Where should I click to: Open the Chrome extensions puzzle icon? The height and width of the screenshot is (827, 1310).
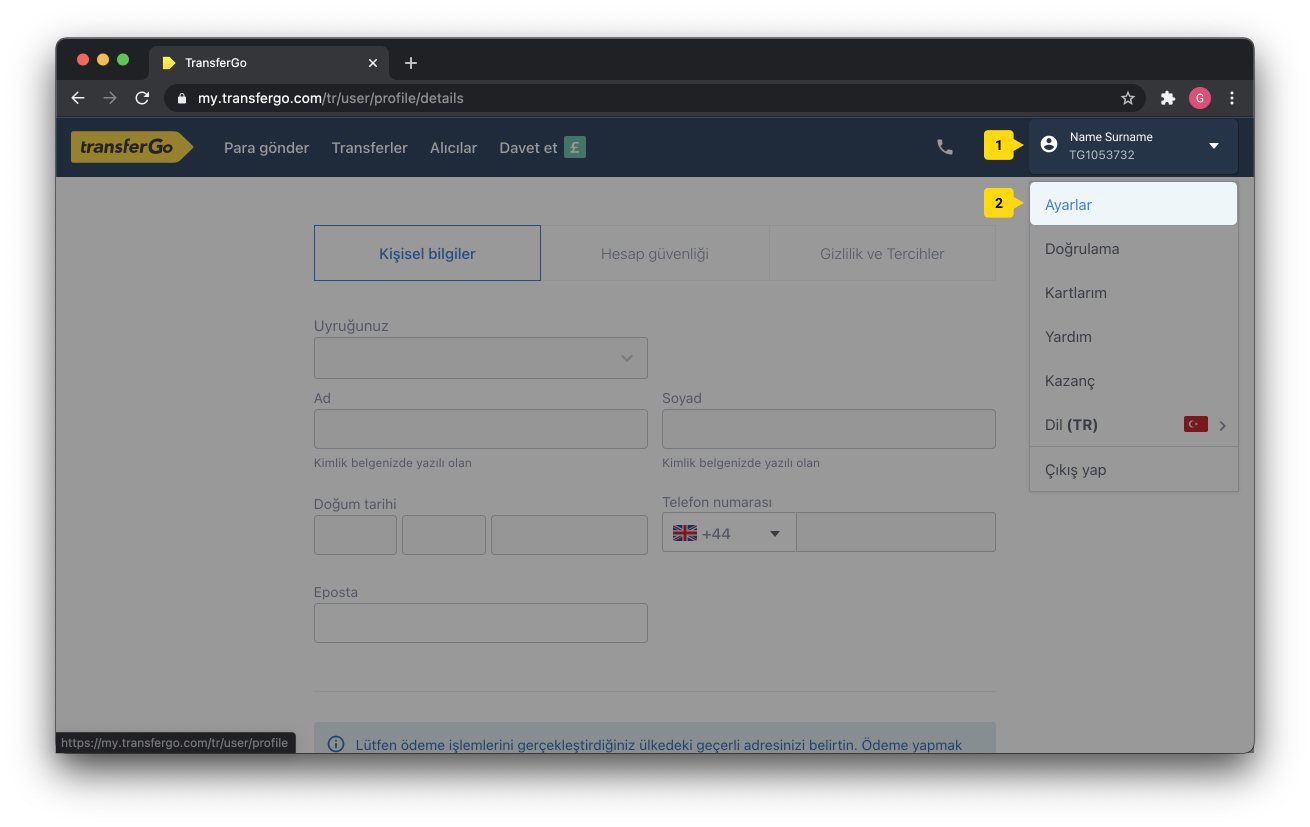point(1167,98)
